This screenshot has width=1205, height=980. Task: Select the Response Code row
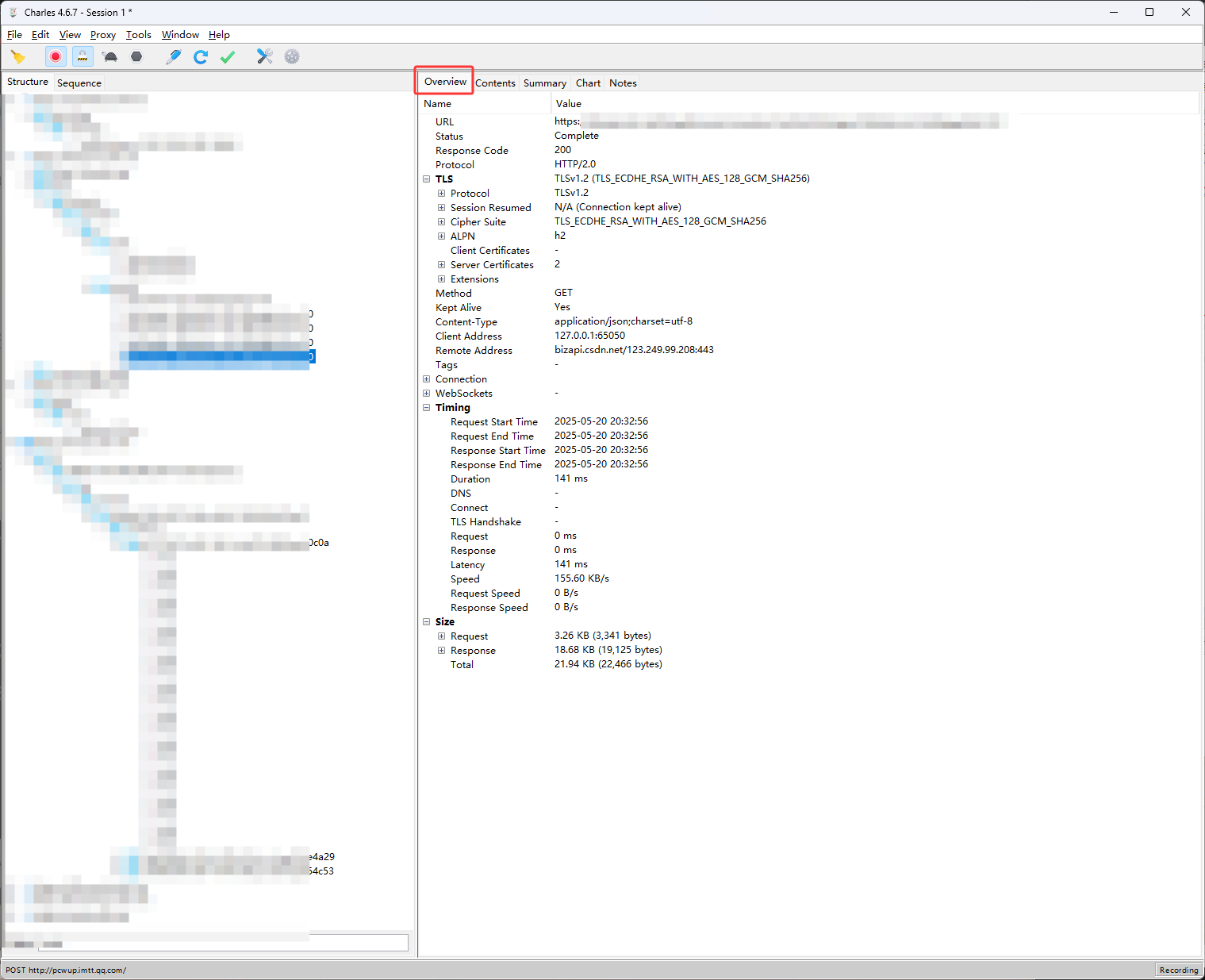(x=809, y=150)
